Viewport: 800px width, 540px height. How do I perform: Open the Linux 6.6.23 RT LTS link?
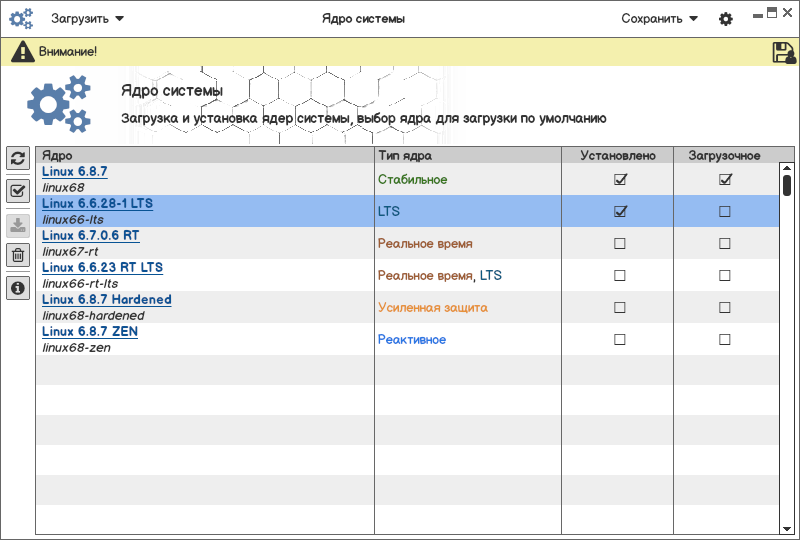[102, 268]
